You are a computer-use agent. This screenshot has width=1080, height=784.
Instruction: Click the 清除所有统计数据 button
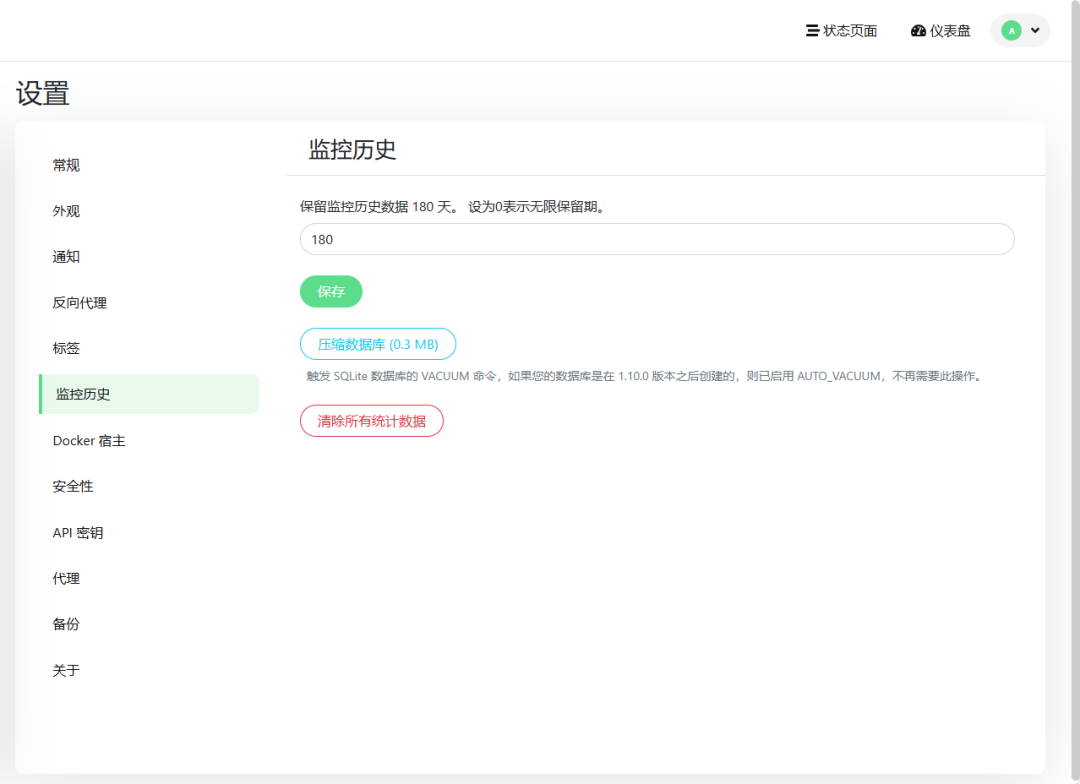pos(371,420)
